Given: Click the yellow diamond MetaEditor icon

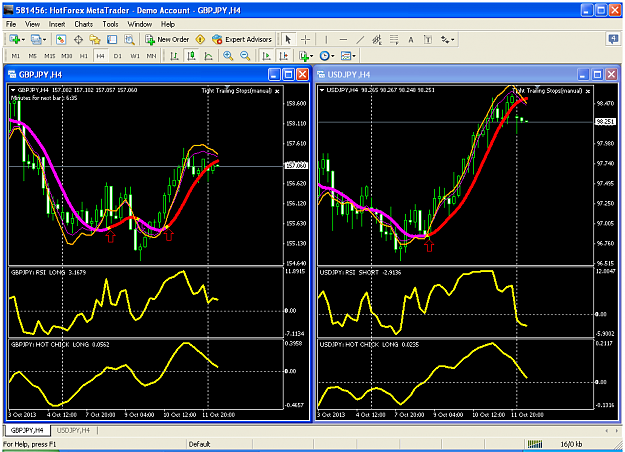Looking at the screenshot, I should 200,39.
